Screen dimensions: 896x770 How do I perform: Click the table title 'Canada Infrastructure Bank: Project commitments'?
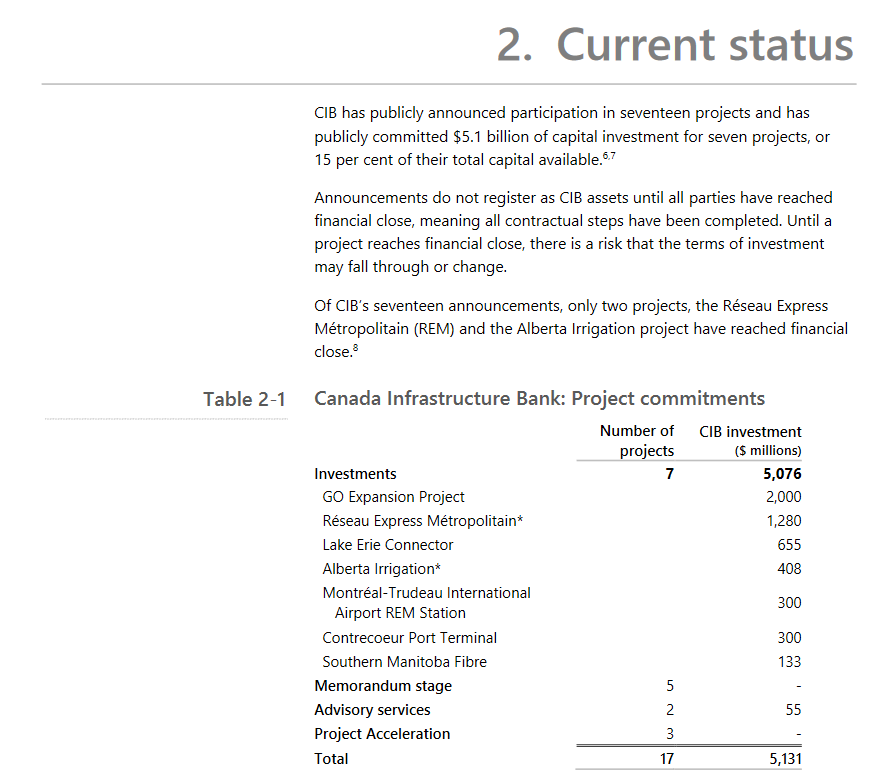pos(539,398)
